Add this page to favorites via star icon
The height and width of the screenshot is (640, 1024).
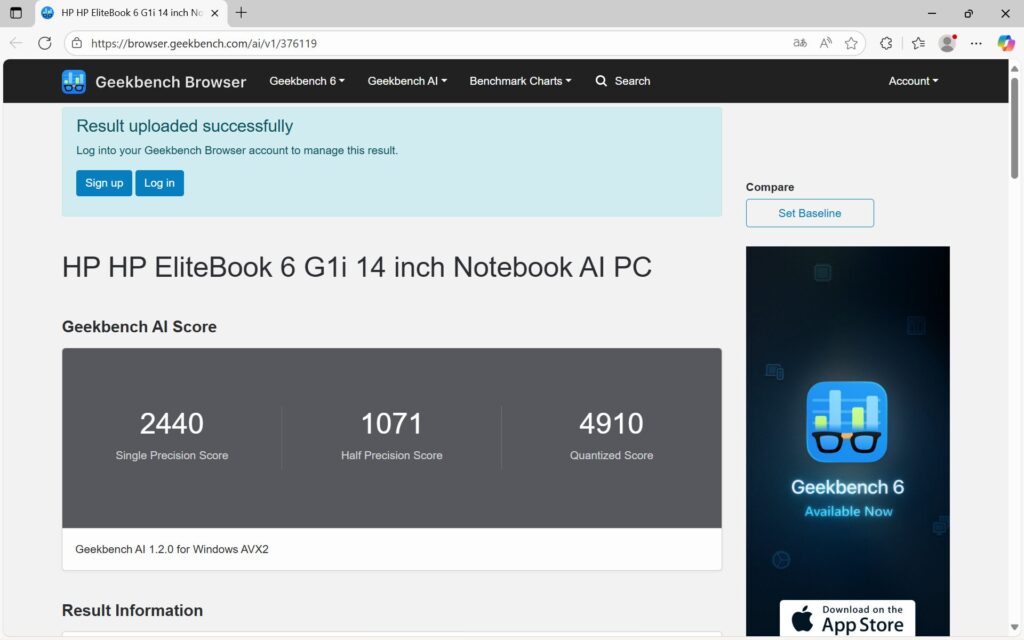[x=851, y=43]
